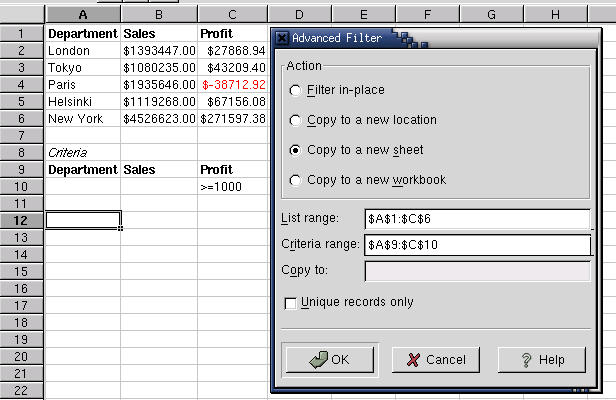This screenshot has height=400, width=616.
Task: Click cell containing >=1000 criteria
Action: (233, 187)
